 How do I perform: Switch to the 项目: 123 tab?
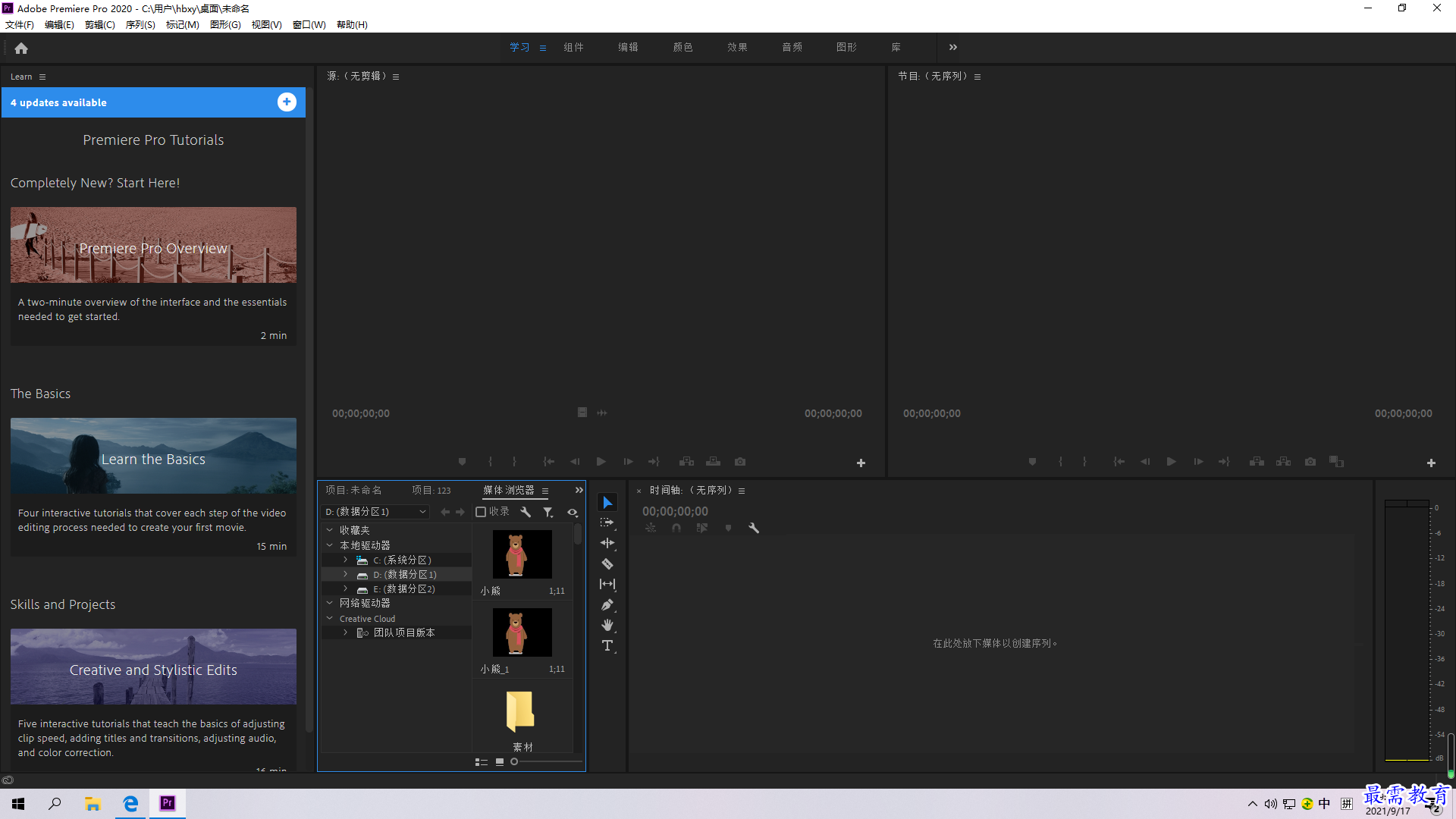(x=431, y=490)
